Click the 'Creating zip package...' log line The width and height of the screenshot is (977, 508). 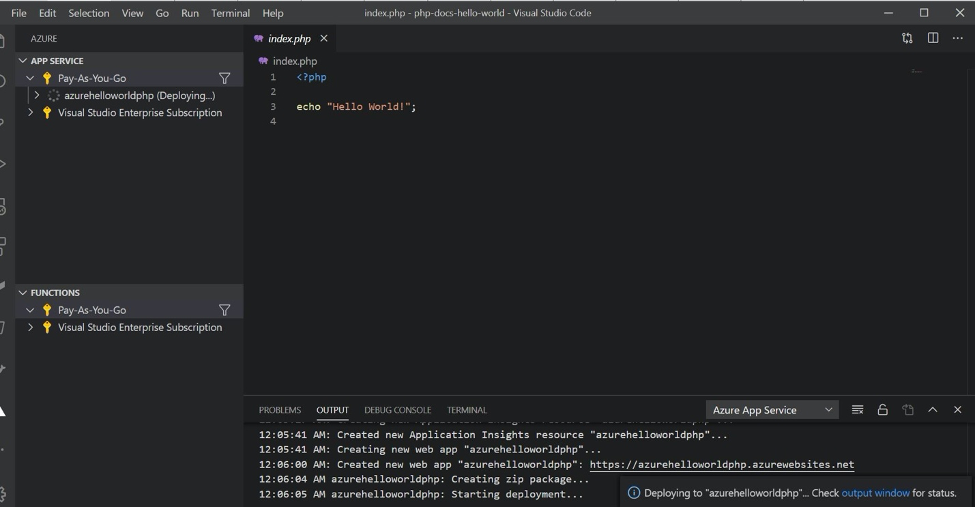[x=424, y=479]
